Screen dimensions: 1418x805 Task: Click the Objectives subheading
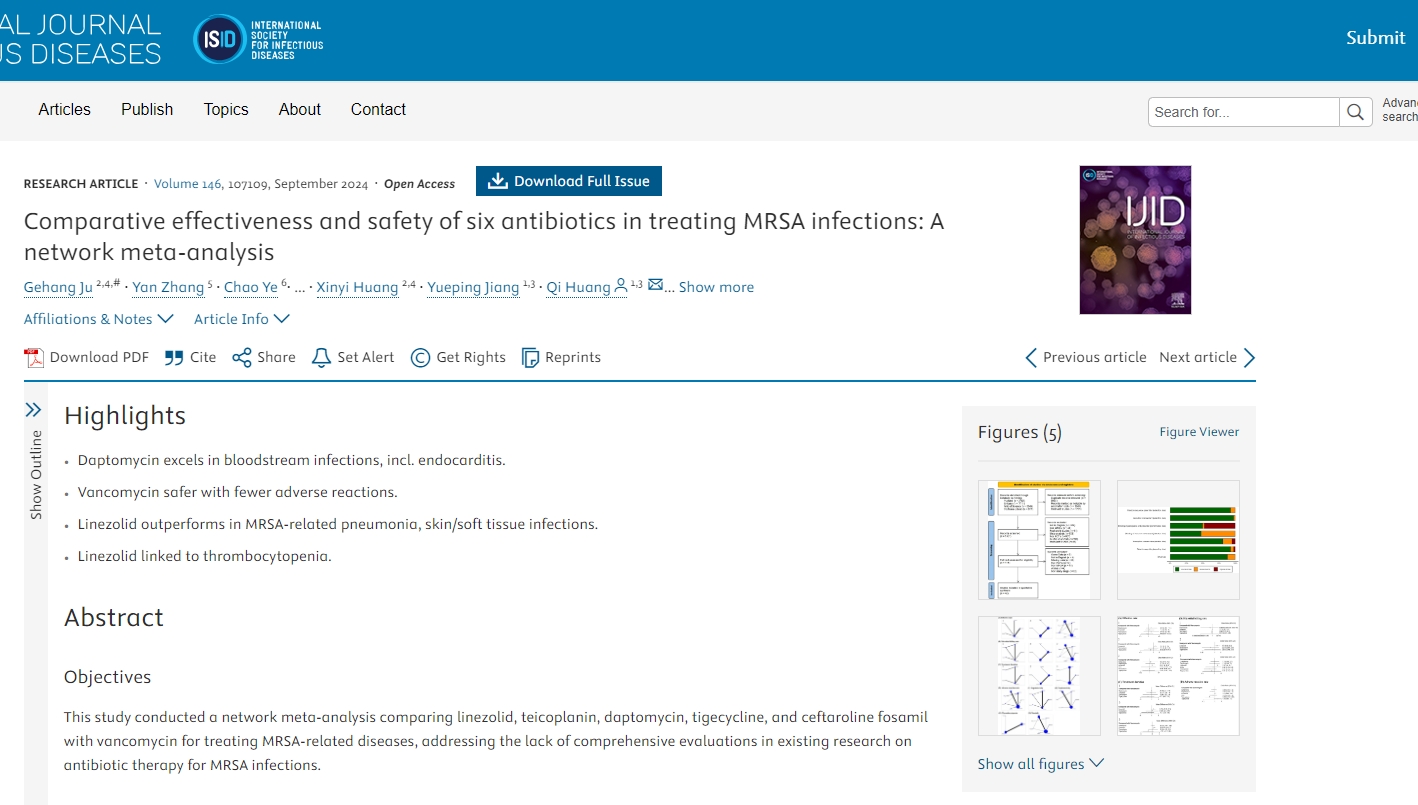click(x=108, y=677)
